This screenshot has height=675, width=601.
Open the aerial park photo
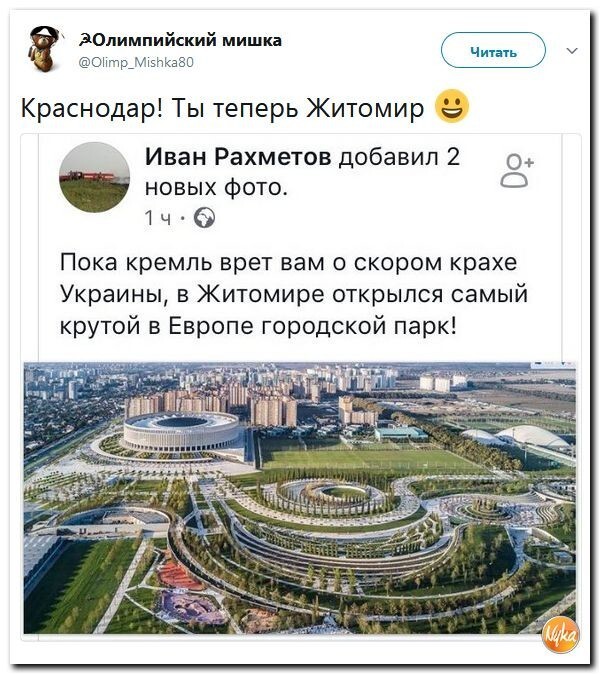click(300, 498)
